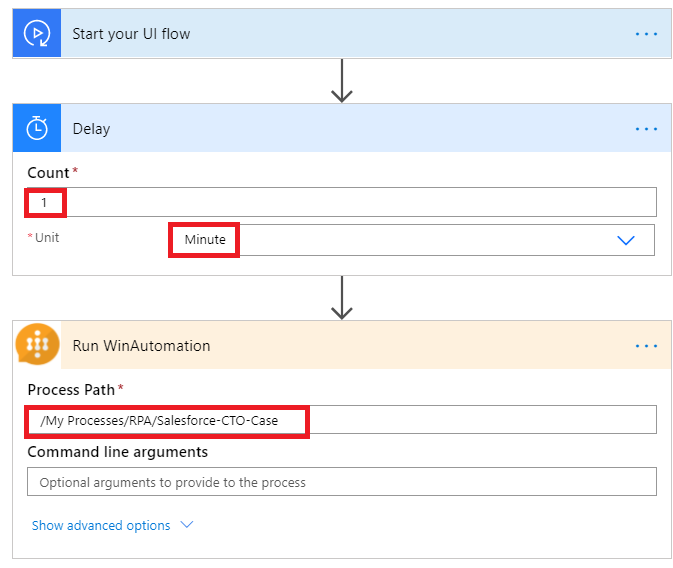Collapse the Delay step via its title
The image size is (673, 568).
92,129
